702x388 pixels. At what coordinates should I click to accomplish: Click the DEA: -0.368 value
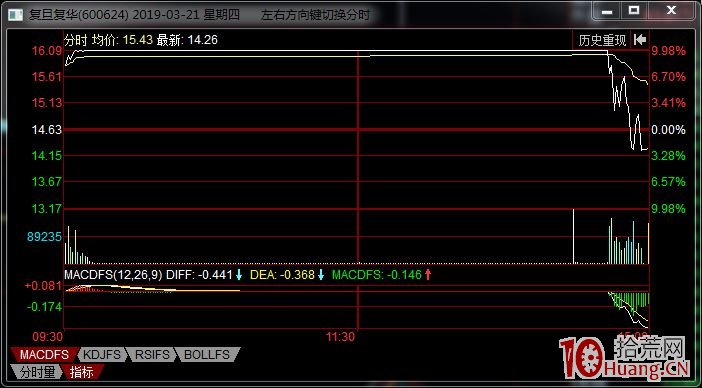point(282,275)
